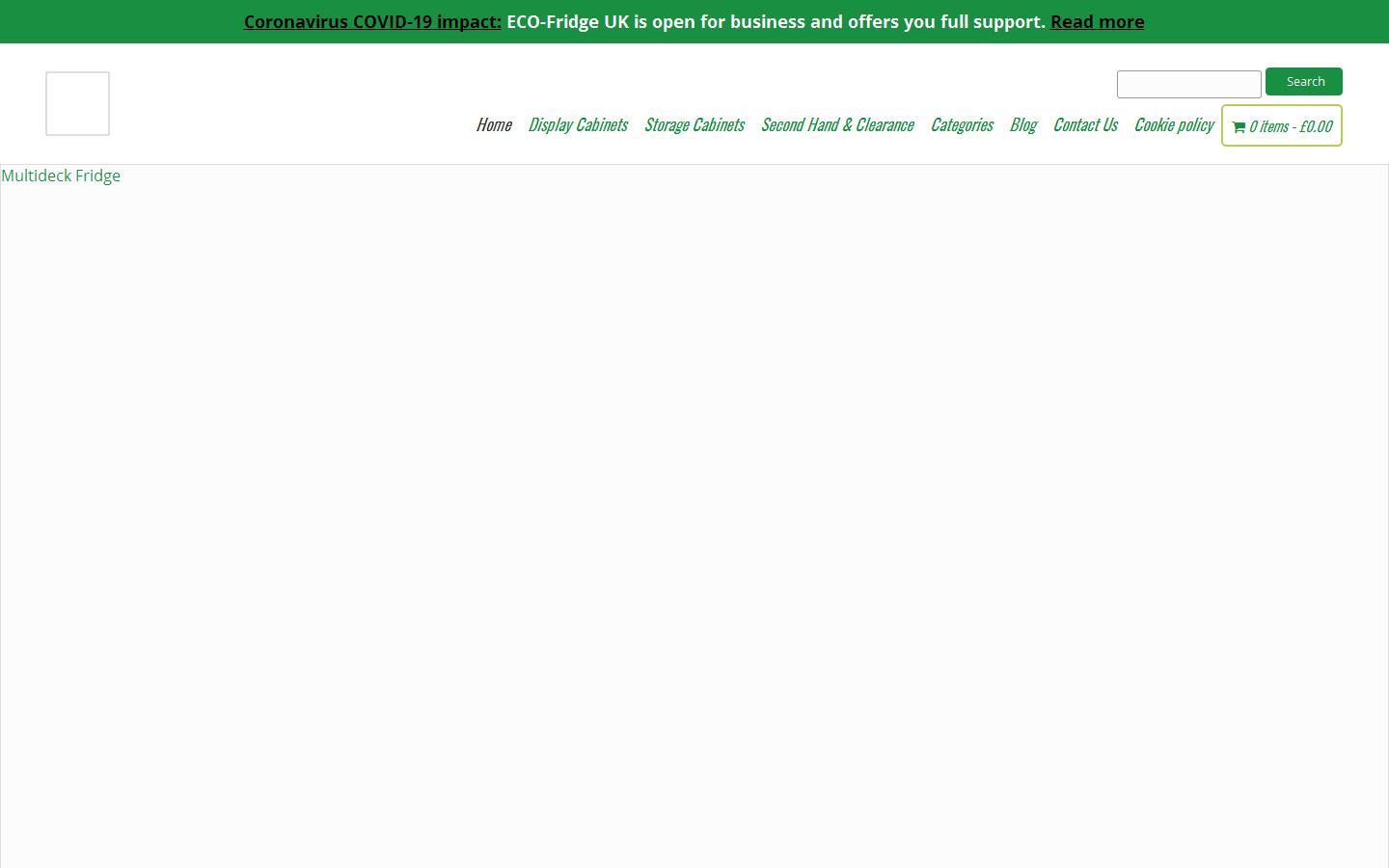Visit the Blog page
Screen dimensions: 1389x868
point(1022,124)
